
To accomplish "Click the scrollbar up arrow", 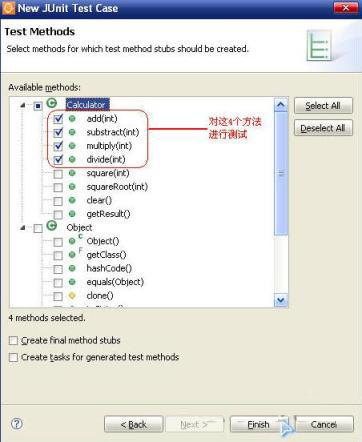I will point(281,105).
